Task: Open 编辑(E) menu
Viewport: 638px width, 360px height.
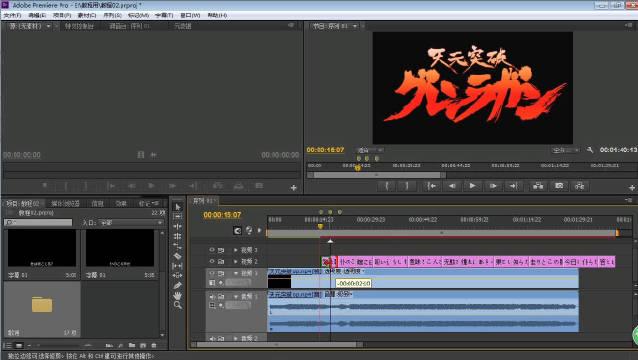Action: 37,15
